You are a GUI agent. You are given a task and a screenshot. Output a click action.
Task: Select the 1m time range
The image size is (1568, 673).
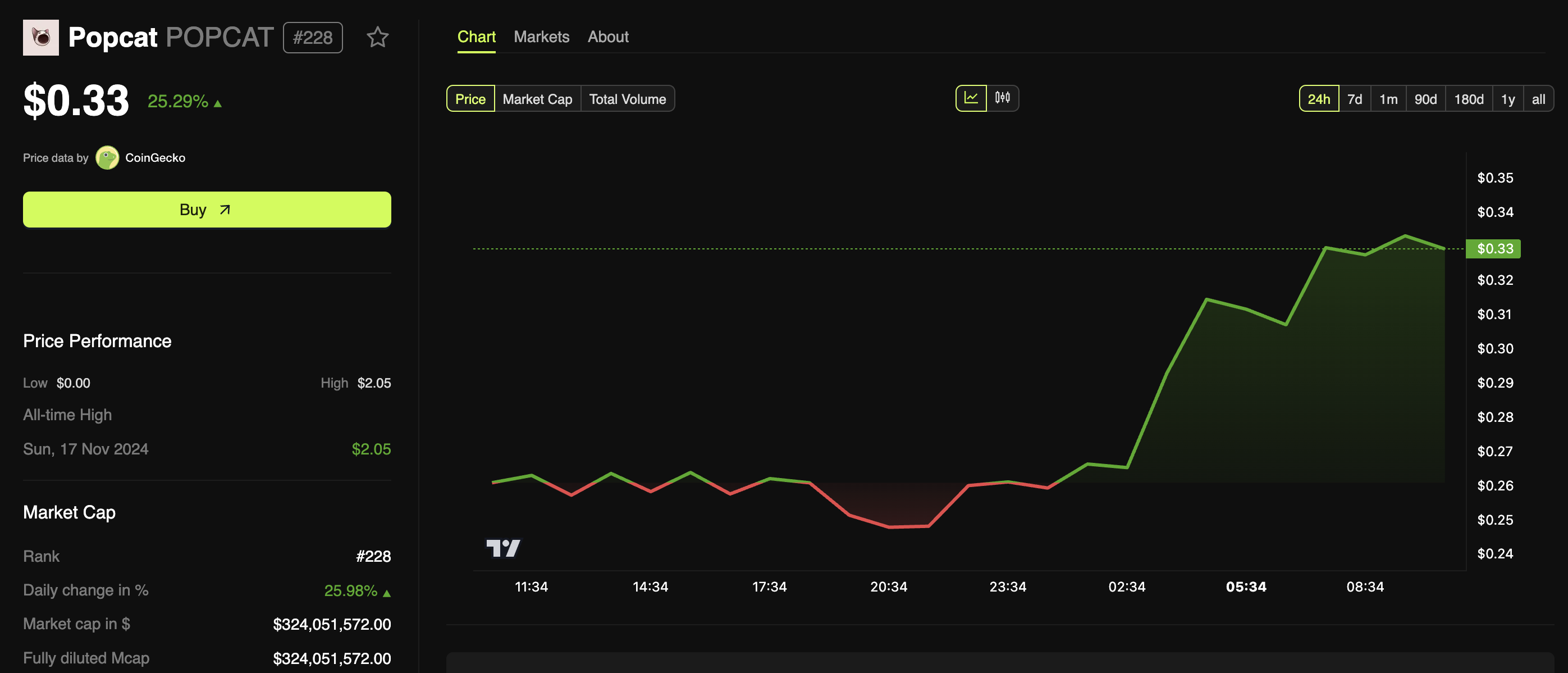(x=1388, y=97)
